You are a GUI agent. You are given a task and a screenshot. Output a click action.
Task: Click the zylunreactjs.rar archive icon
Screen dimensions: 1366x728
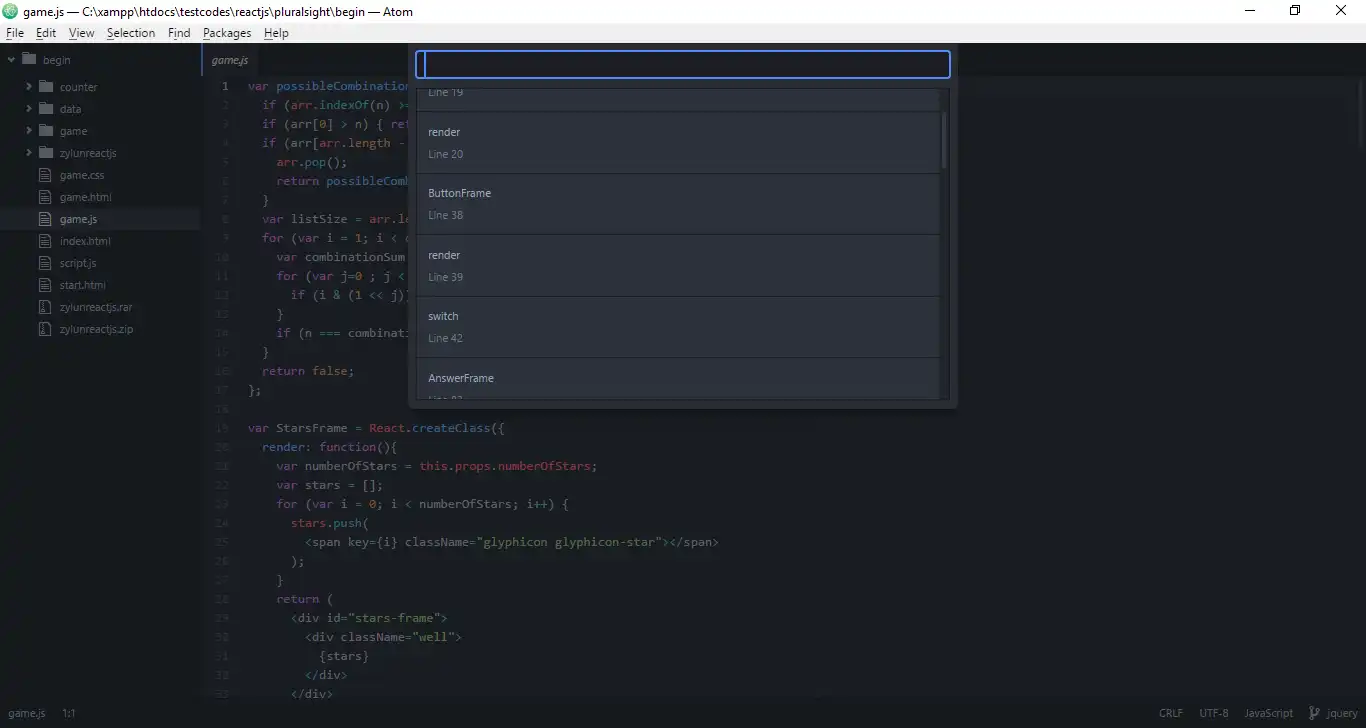(43, 306)
